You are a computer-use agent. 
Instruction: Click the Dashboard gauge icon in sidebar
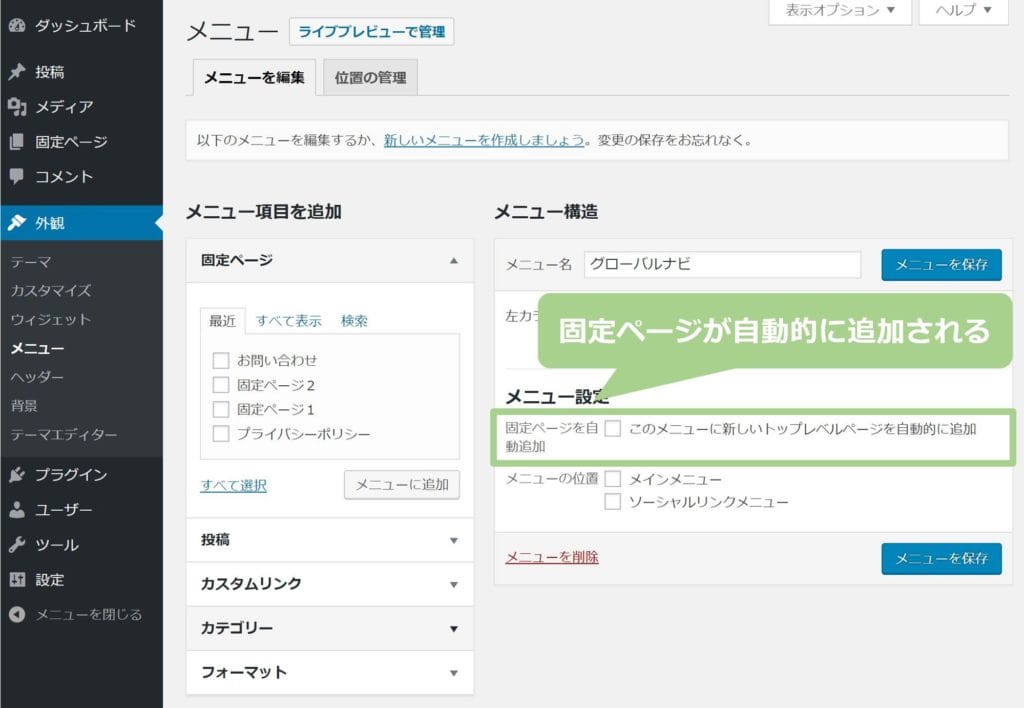pyautogui.click(x=17, y=26)
